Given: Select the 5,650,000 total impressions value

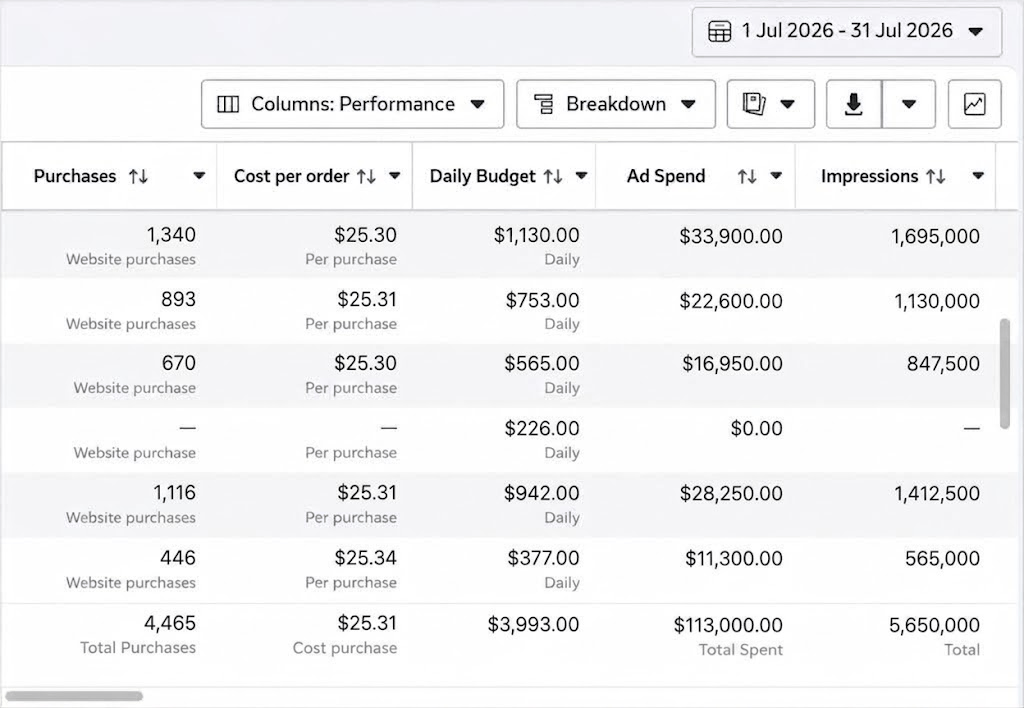Looking at the screenshot, I should 934,625.
